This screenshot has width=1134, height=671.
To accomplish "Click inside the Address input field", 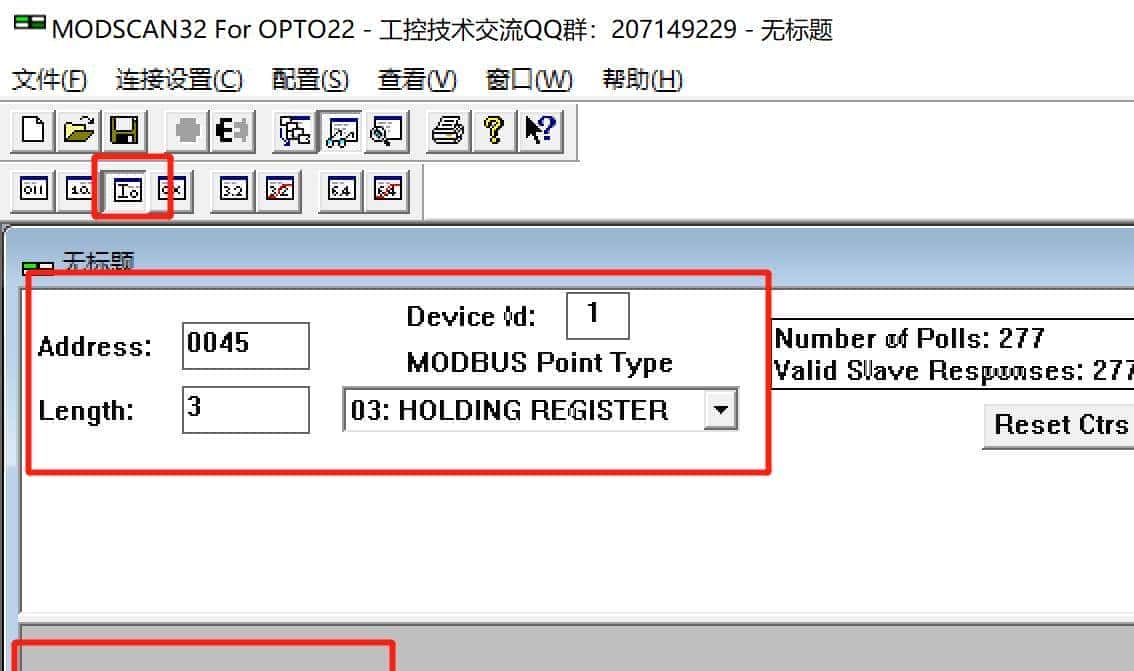I will point(245,345).
